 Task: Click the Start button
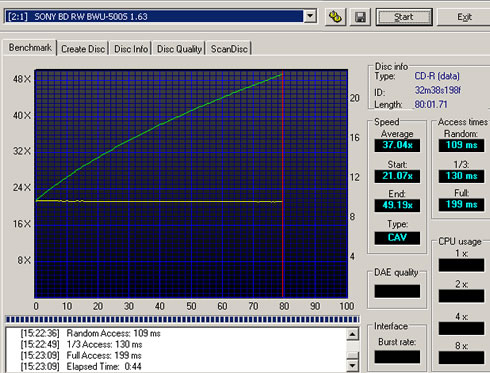pyautogui.click(x=404, y=17)
